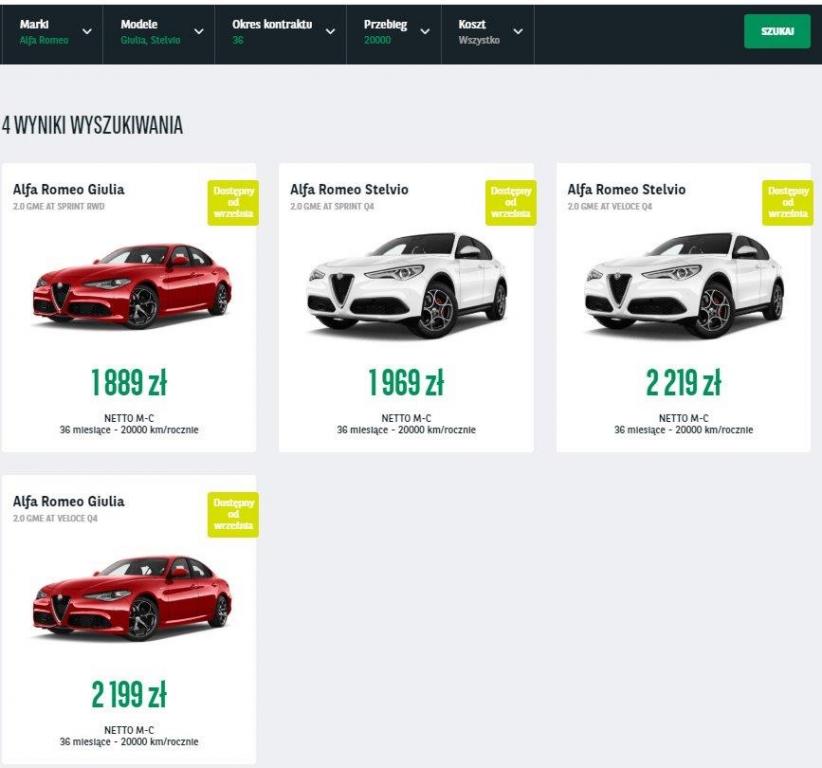Select the Alfa Romeo Stelvio Sprint Q4 title
The image size is (822, 768).
349,189
